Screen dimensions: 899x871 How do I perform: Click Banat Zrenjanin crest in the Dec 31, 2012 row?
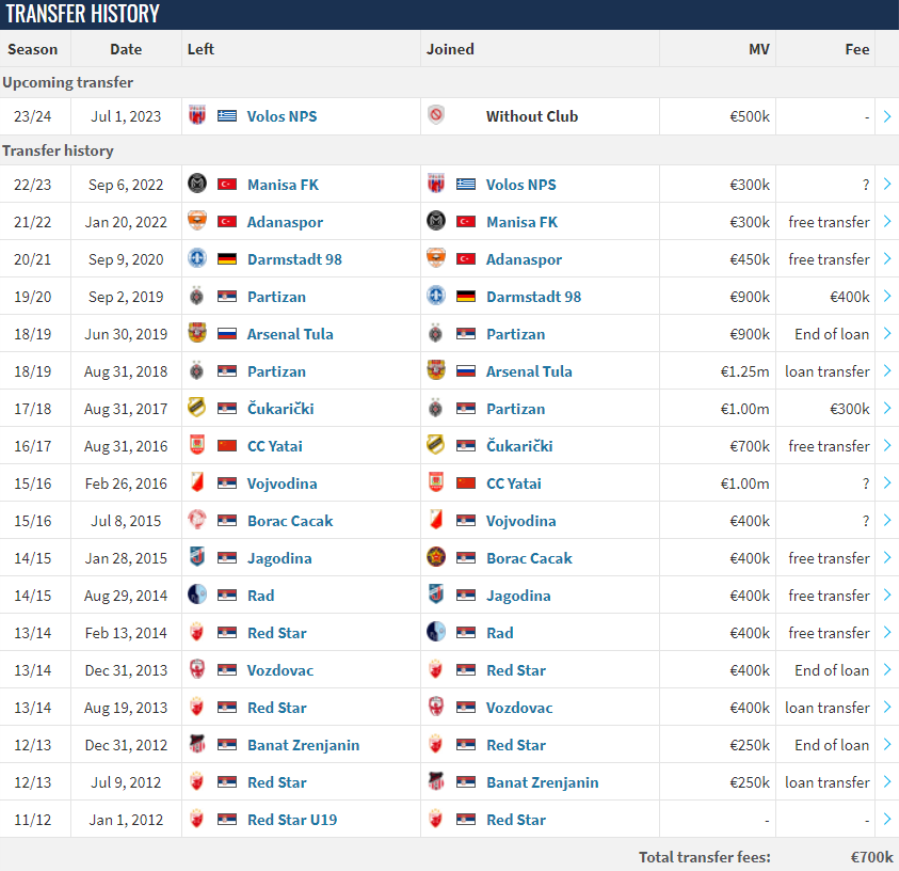197,744
